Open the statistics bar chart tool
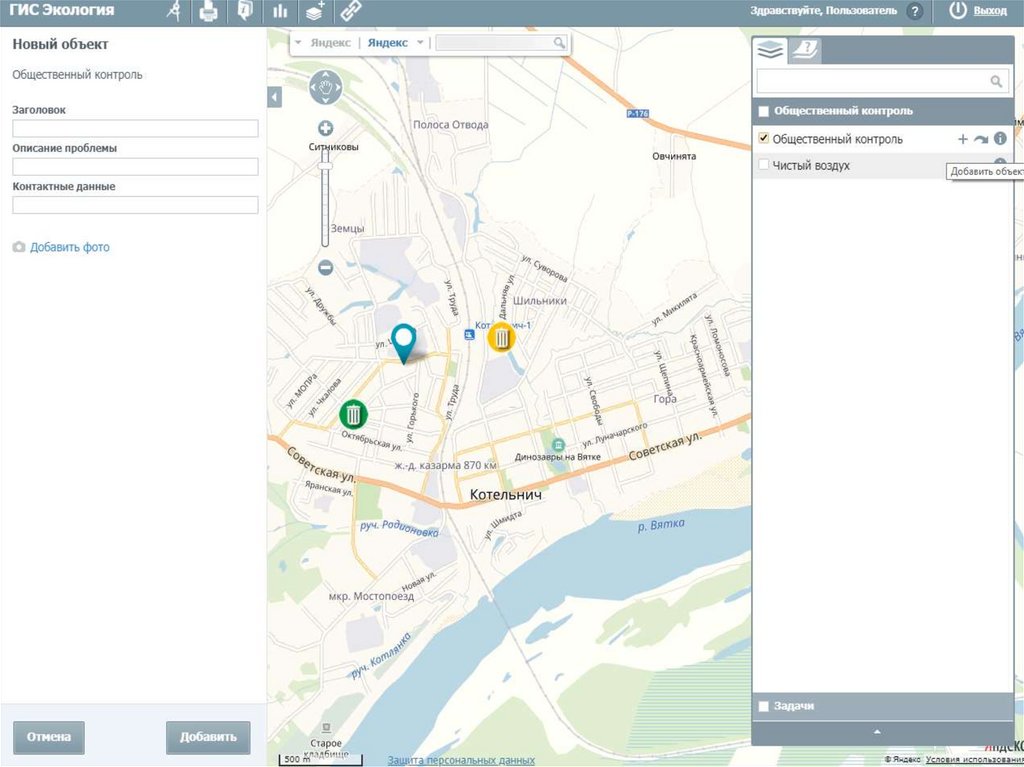Image resolution: width=1024 pixels, height=767 pixels. tap(280, 12)
